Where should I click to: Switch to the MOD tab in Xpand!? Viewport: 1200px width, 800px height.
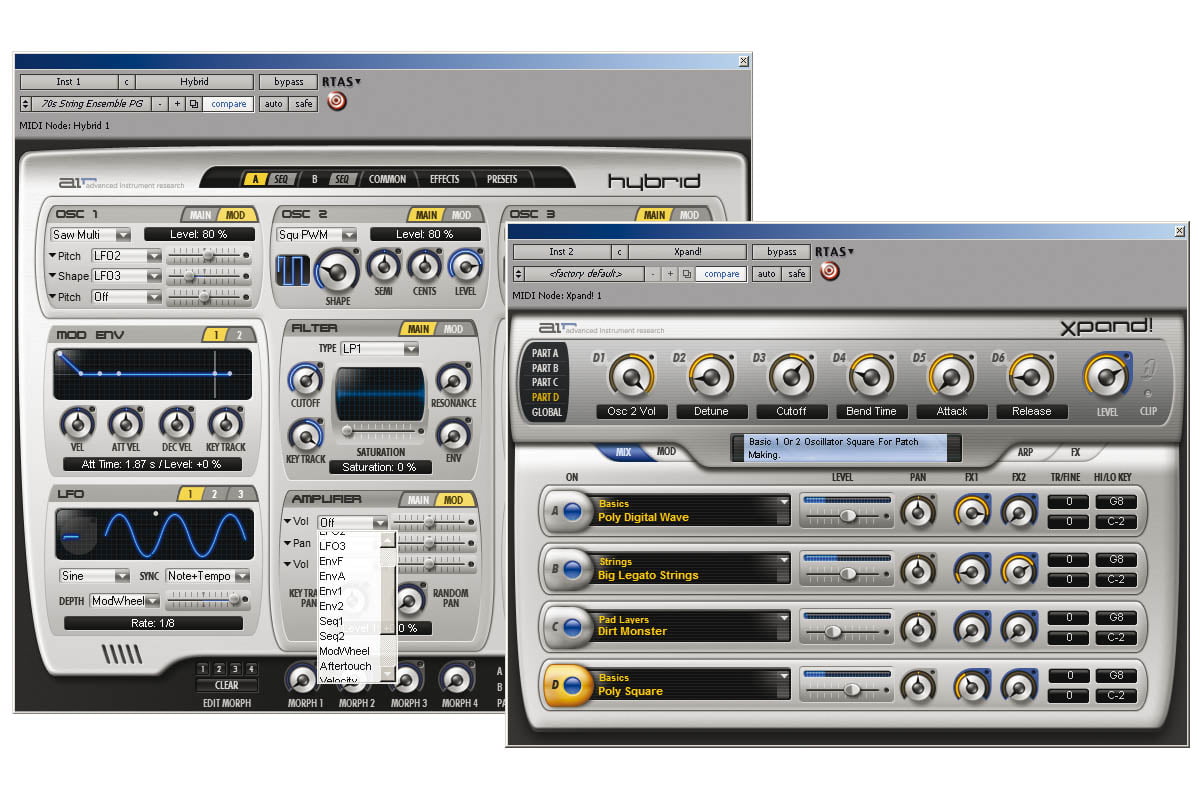point(666,452)
